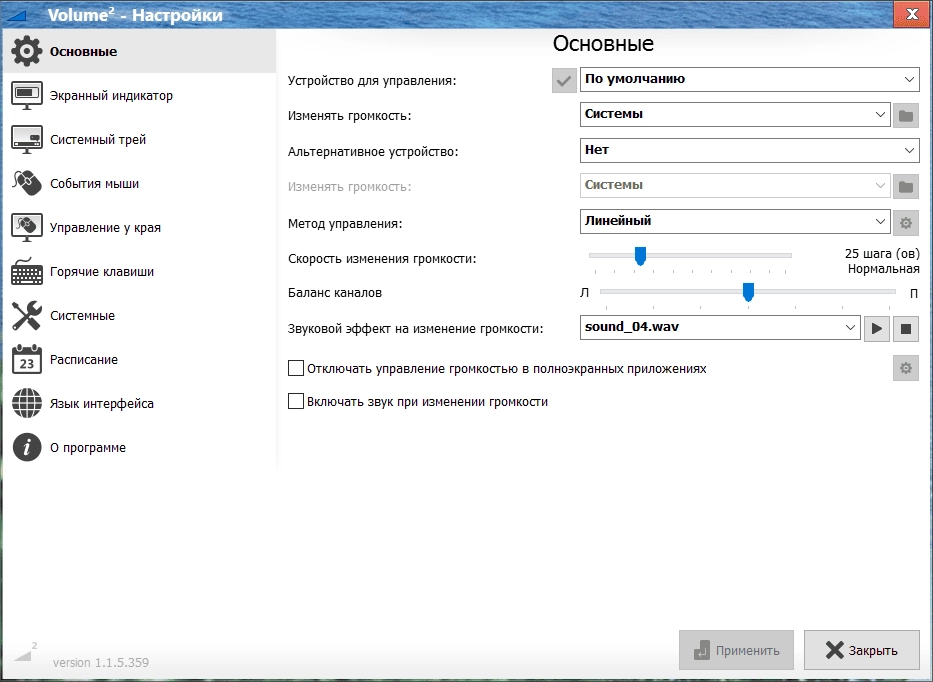Click the wrench icon for Системные
Screen dimensions: 933x682
coord(27,315)
